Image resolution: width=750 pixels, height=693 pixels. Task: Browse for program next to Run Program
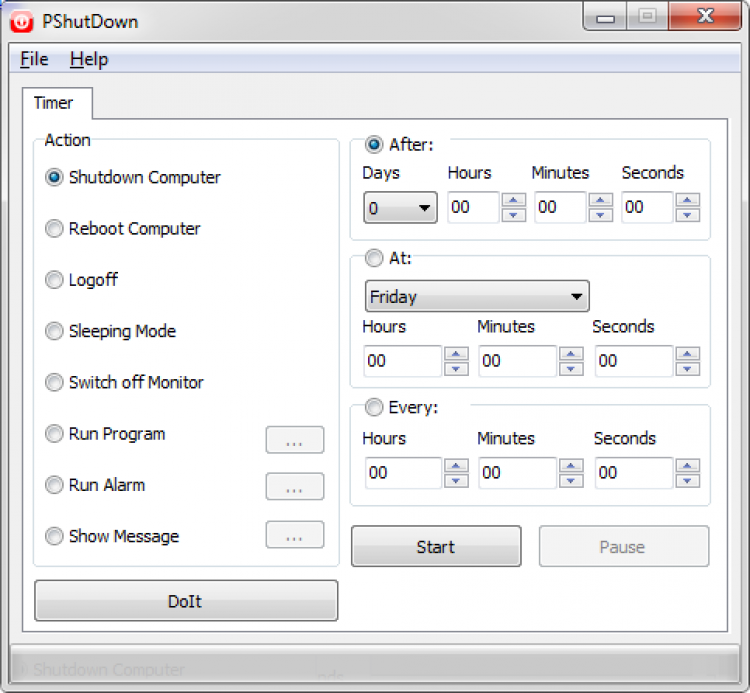[295, 440]
